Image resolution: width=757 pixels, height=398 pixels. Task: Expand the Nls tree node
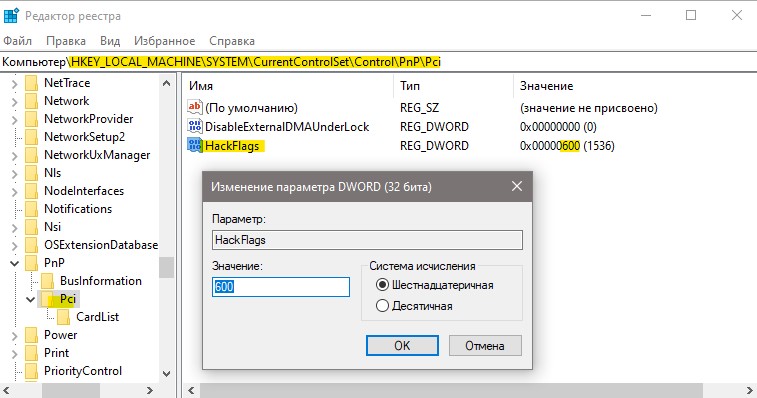14,174
